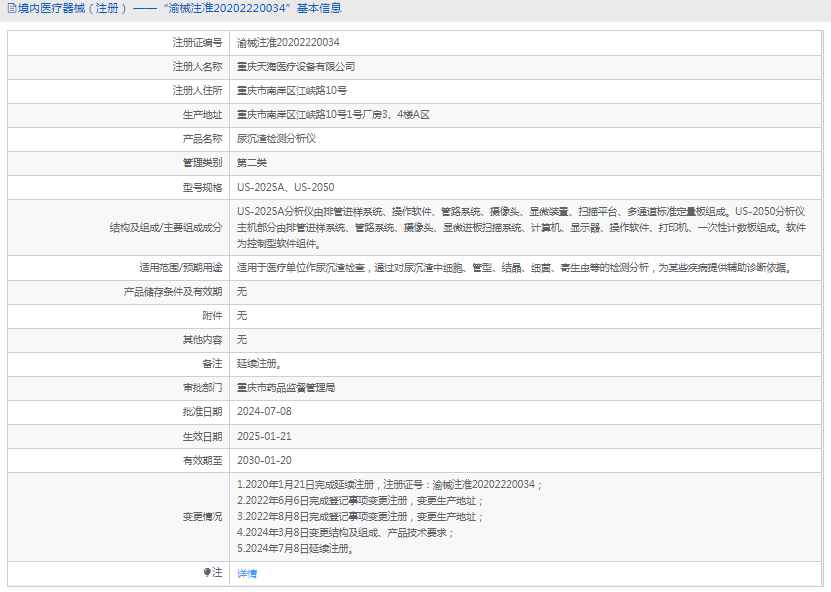
Task: Click the 无 value in 其他内容 row
Action: point(242,340)
